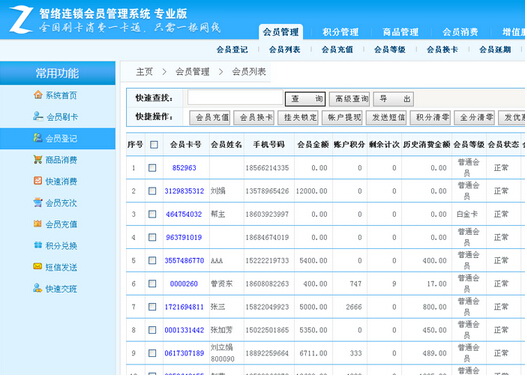Click the 会员换卡 quick action button

pos(254,118)
